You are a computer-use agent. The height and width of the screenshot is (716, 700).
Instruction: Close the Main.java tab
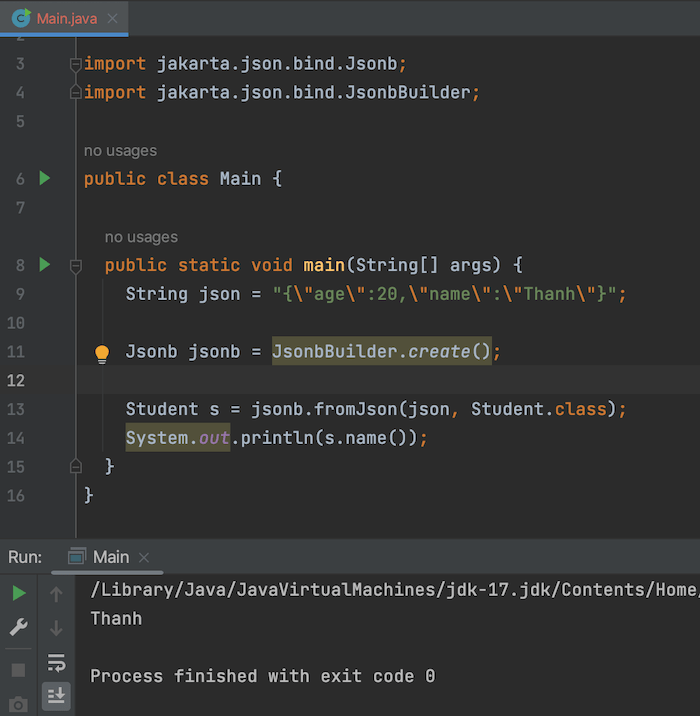(112, 19)
